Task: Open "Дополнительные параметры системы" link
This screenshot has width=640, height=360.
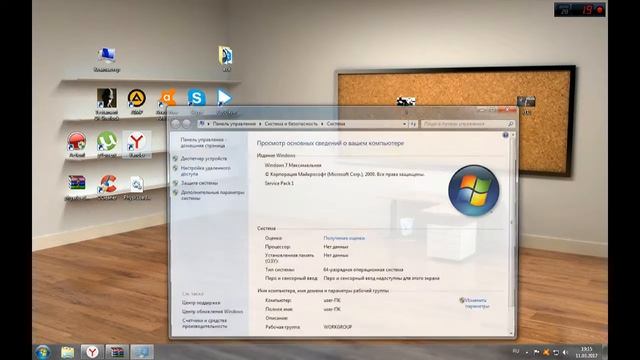Action: (212, 195)
